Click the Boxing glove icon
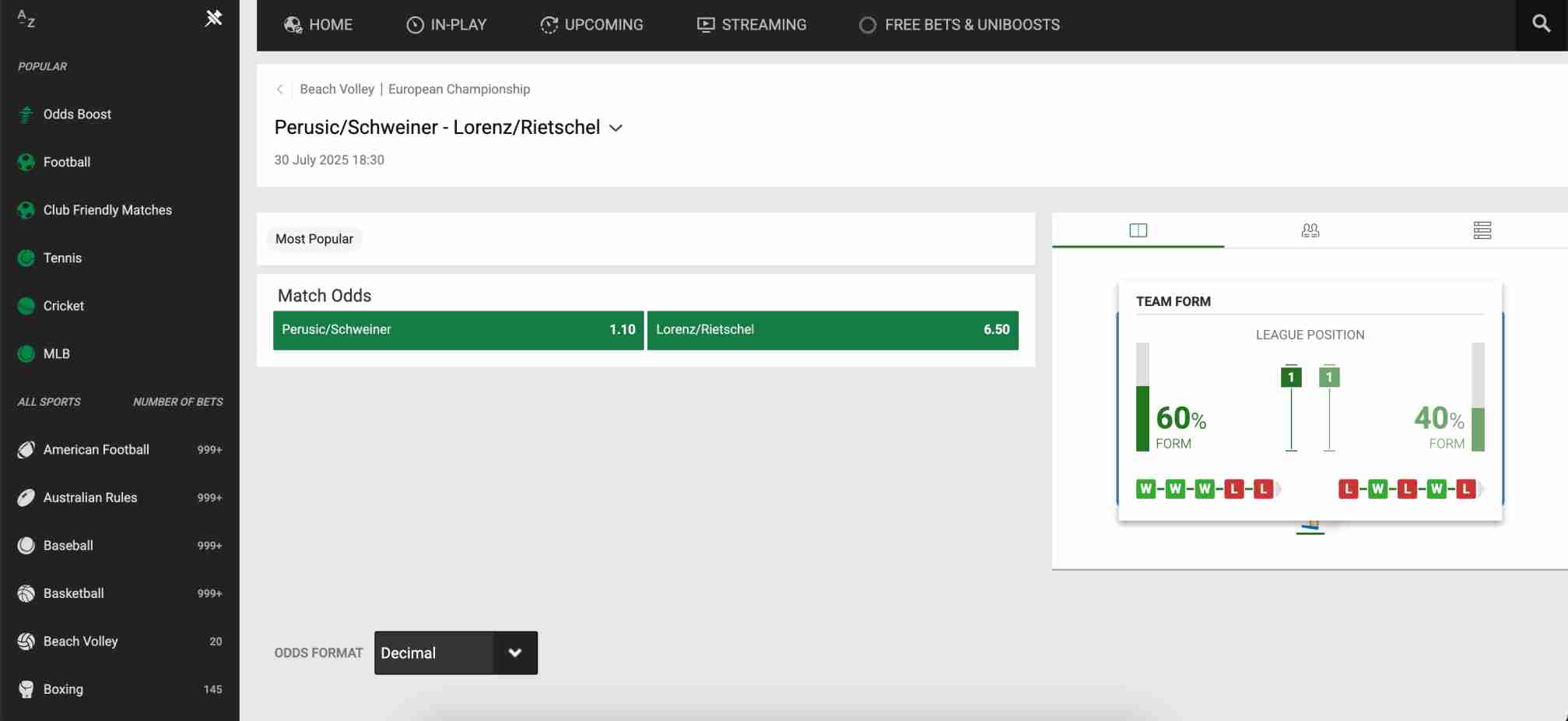 pos(26,689)
